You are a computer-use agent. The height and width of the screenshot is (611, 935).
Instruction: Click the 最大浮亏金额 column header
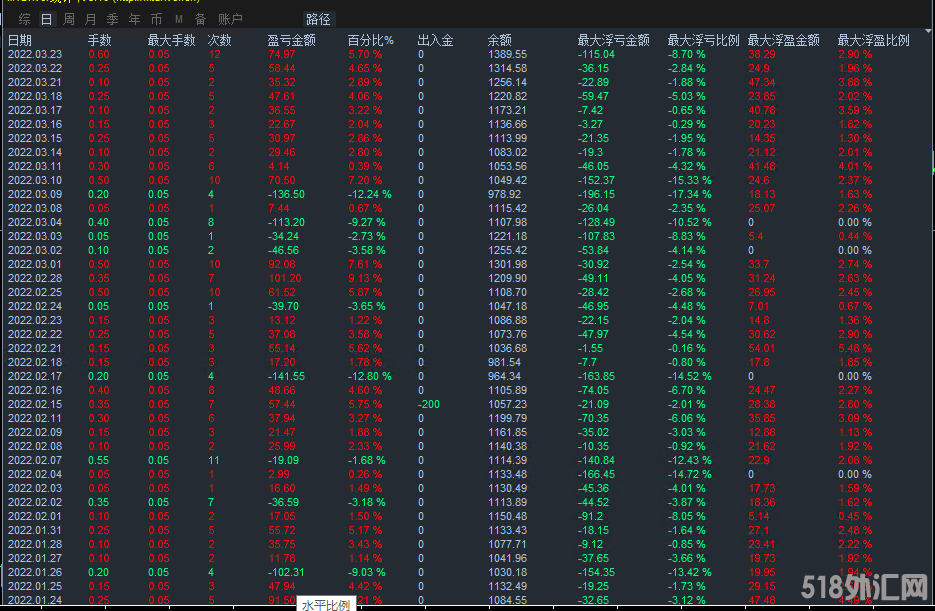click(613, 40)
